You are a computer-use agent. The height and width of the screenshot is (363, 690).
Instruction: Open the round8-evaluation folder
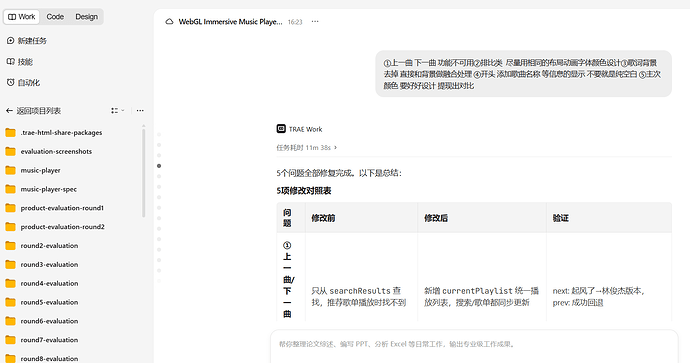[42, 359]
